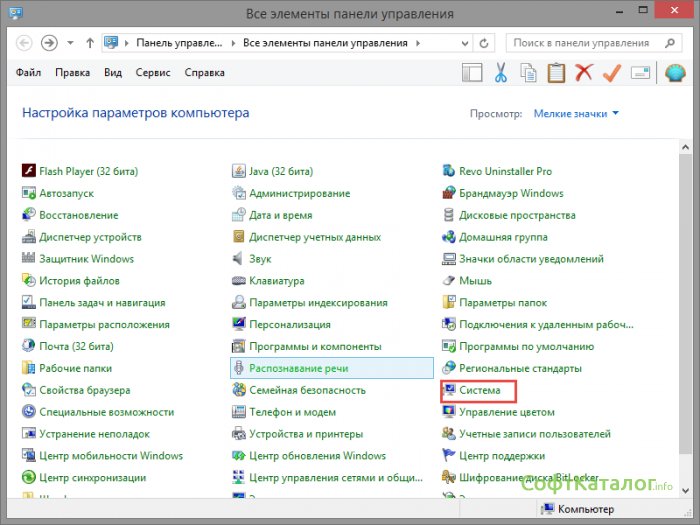Click the orange checkmark Properties icon

click(612, 72)
